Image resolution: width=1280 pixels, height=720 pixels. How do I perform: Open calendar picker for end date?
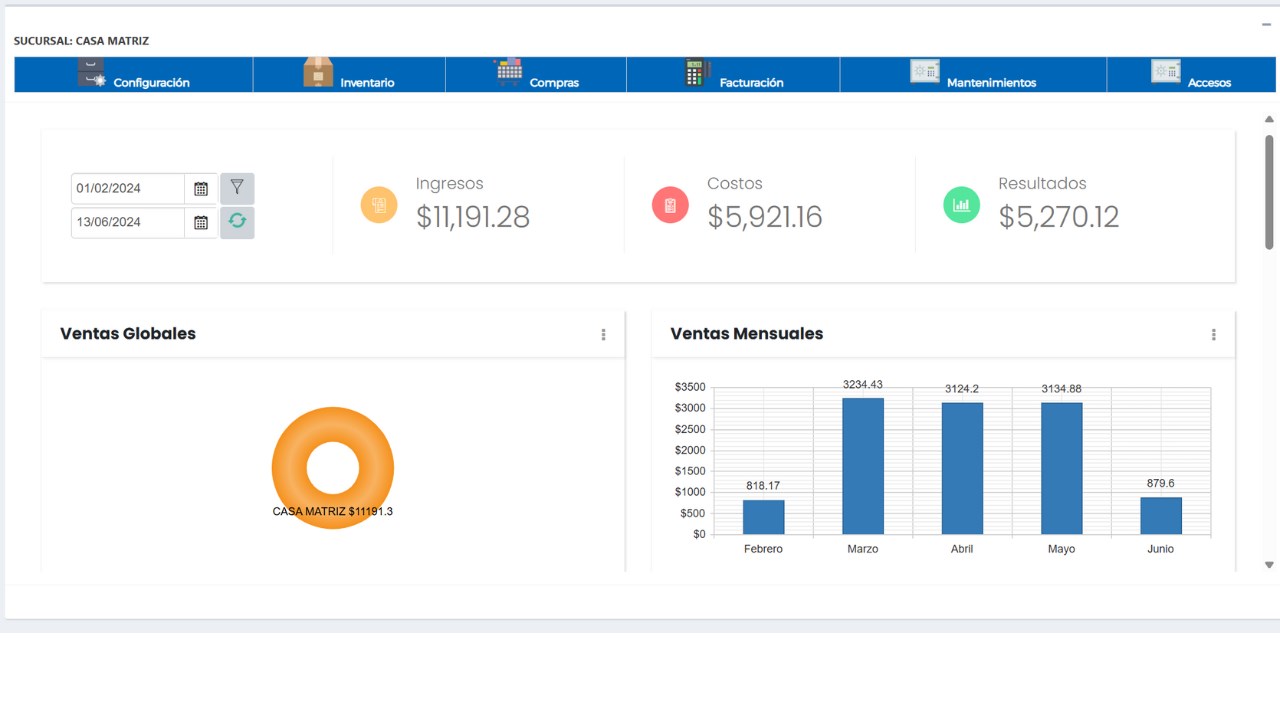pyautogui.click(x=201, y=222)
